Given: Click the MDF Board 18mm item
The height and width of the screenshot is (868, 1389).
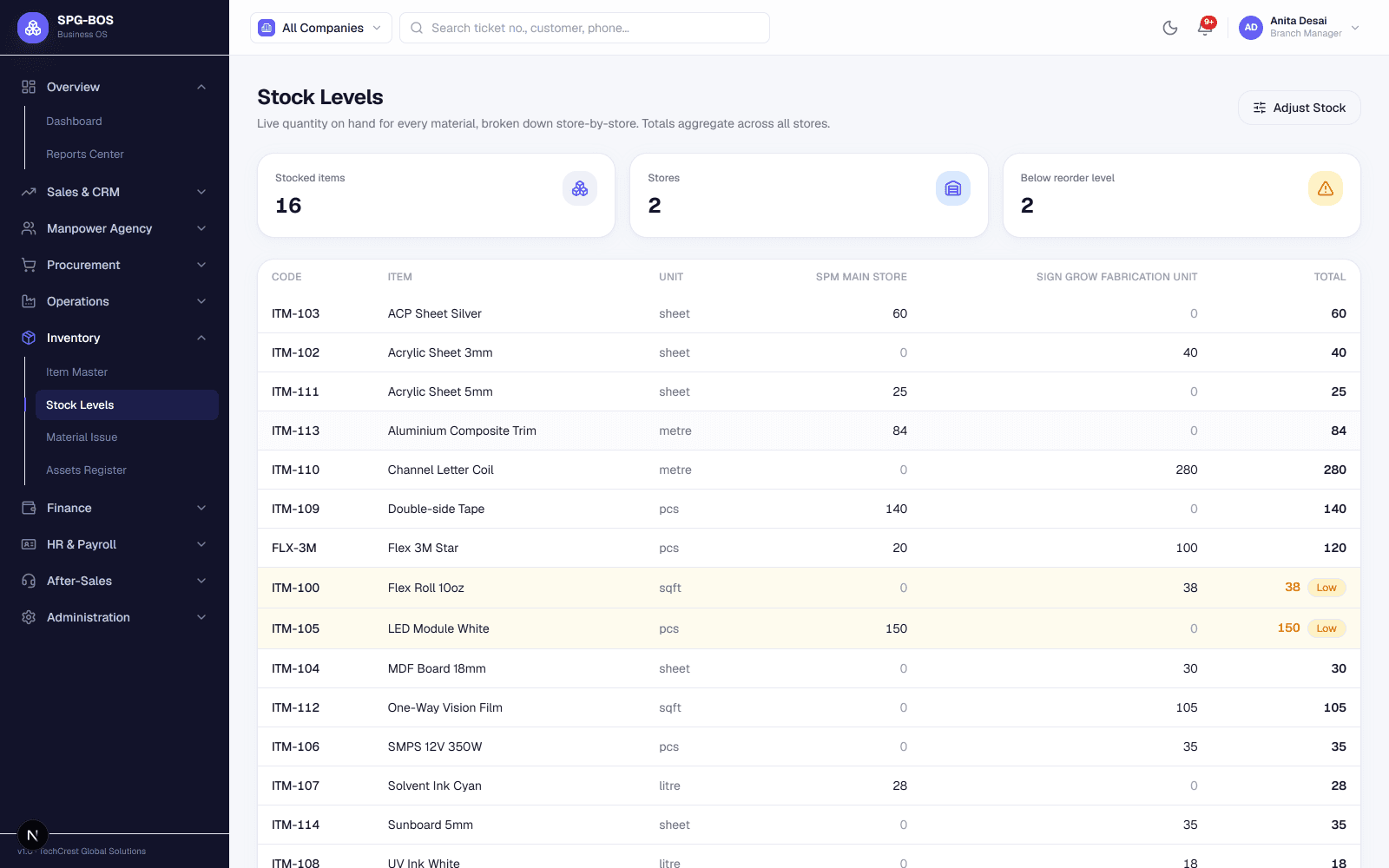Looking at the screenshot, I should (x=437, y=668).
